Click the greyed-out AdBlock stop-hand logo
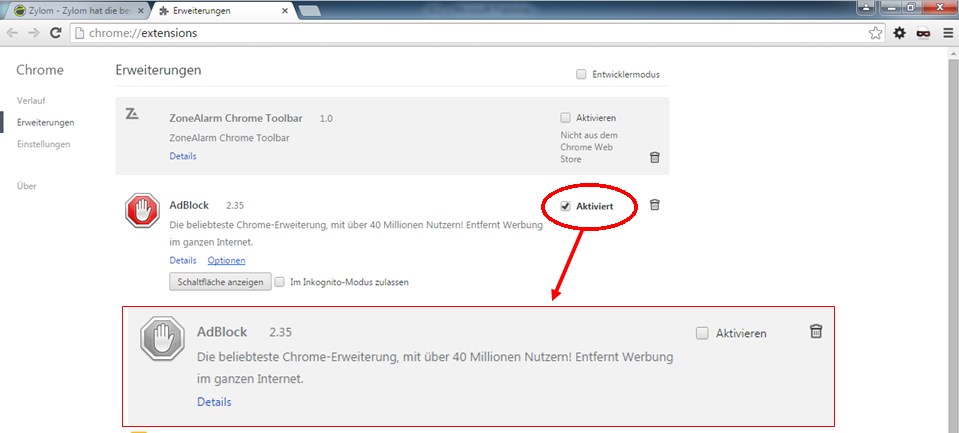Screen dimensions: 959x433 [x=162, y=338]
